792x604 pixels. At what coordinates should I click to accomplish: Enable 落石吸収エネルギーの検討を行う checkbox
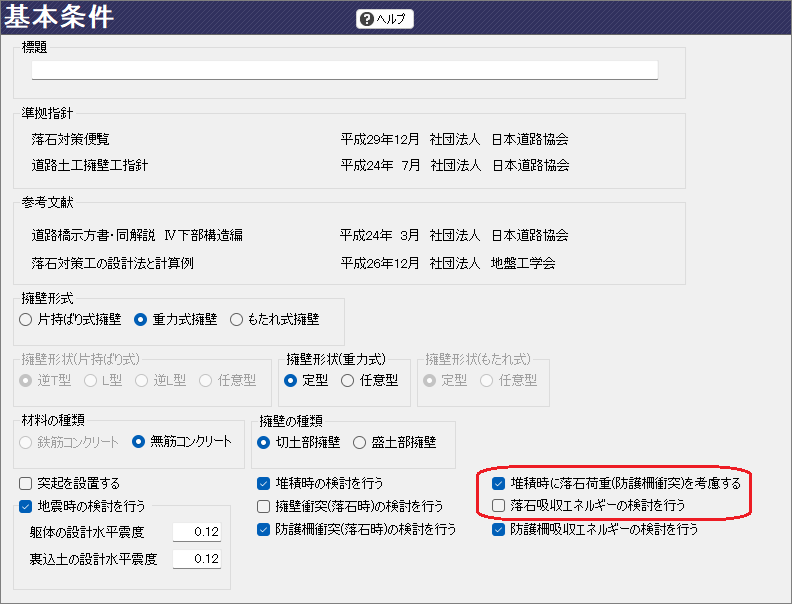[499, 506]
